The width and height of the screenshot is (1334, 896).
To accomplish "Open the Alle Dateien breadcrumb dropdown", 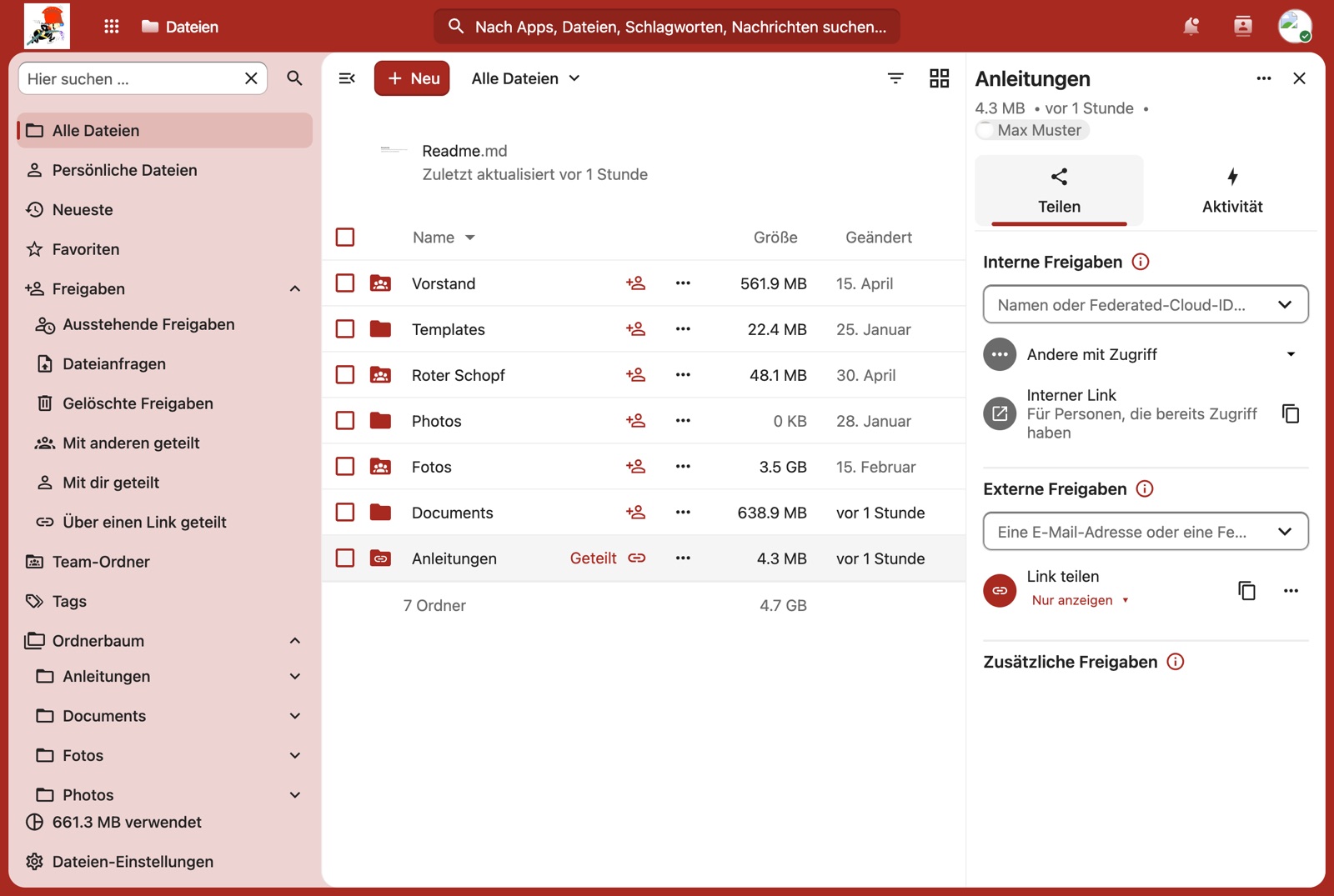I will pyautogui.click(x=525, y=78).
